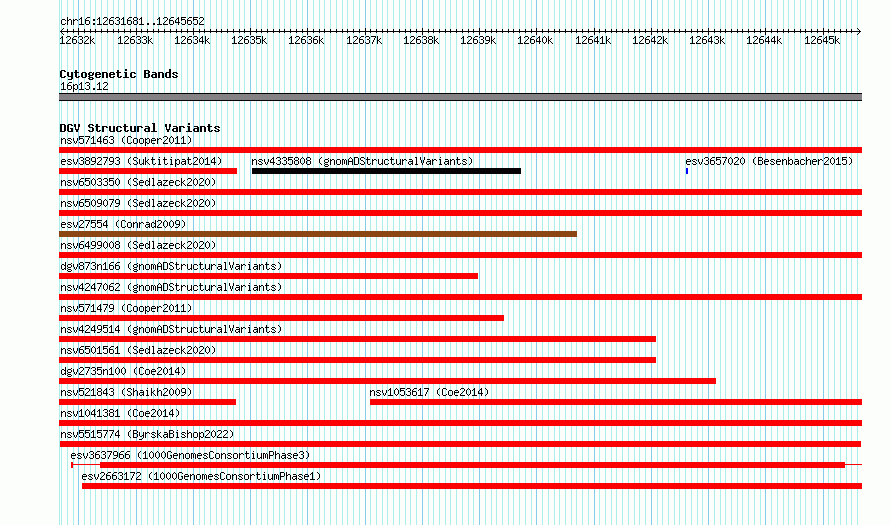Screen dimensions: 890x525
Task: Click the 12636k ruler tick label
Action: pos(306,40)
